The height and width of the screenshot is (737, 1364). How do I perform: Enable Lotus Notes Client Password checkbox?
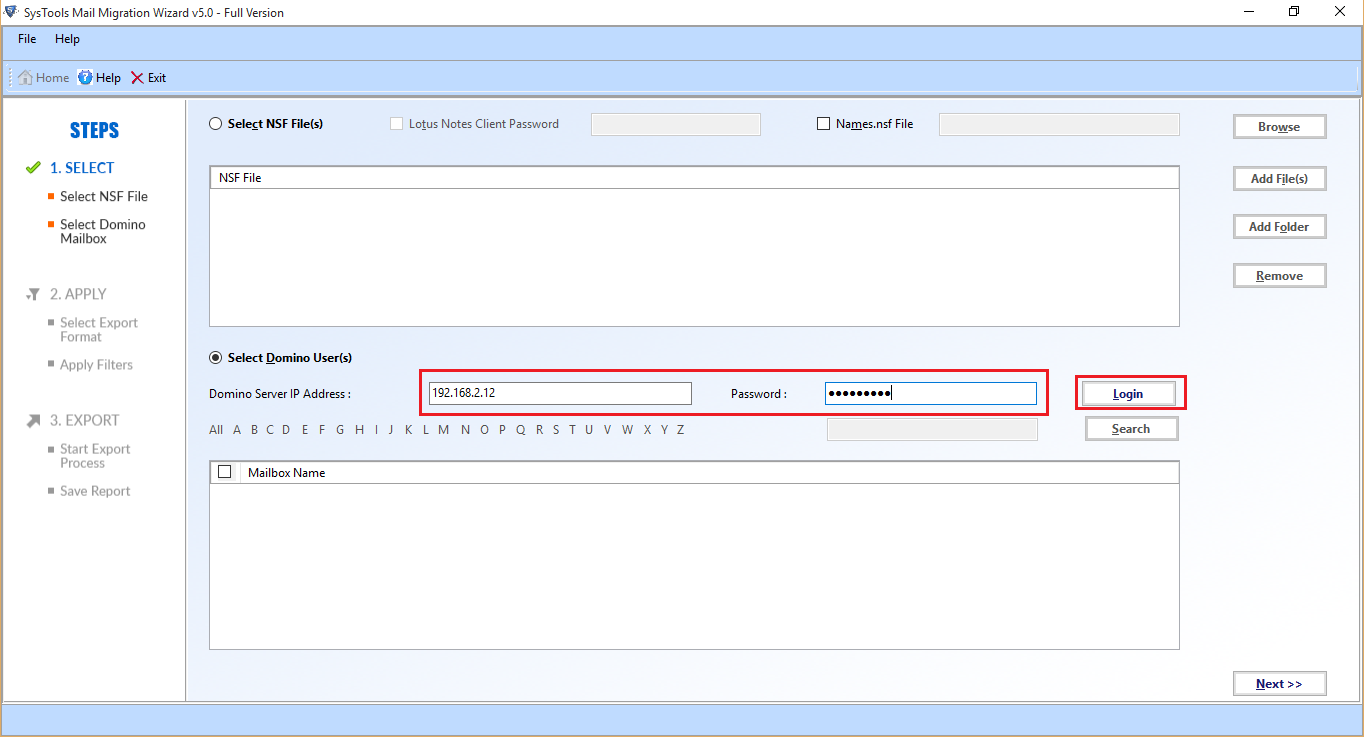click(396, 124)
